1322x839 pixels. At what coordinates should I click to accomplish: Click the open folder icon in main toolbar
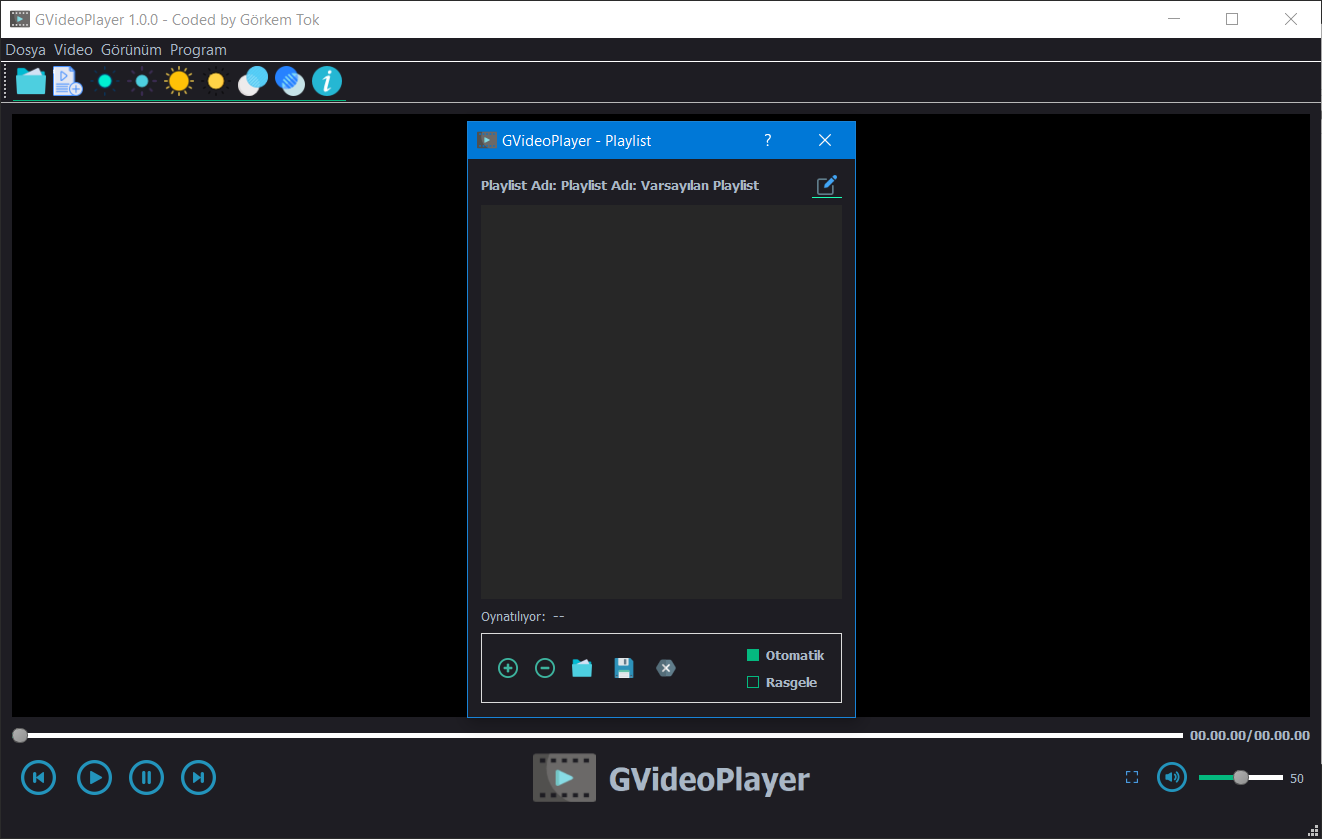(31, 81)
